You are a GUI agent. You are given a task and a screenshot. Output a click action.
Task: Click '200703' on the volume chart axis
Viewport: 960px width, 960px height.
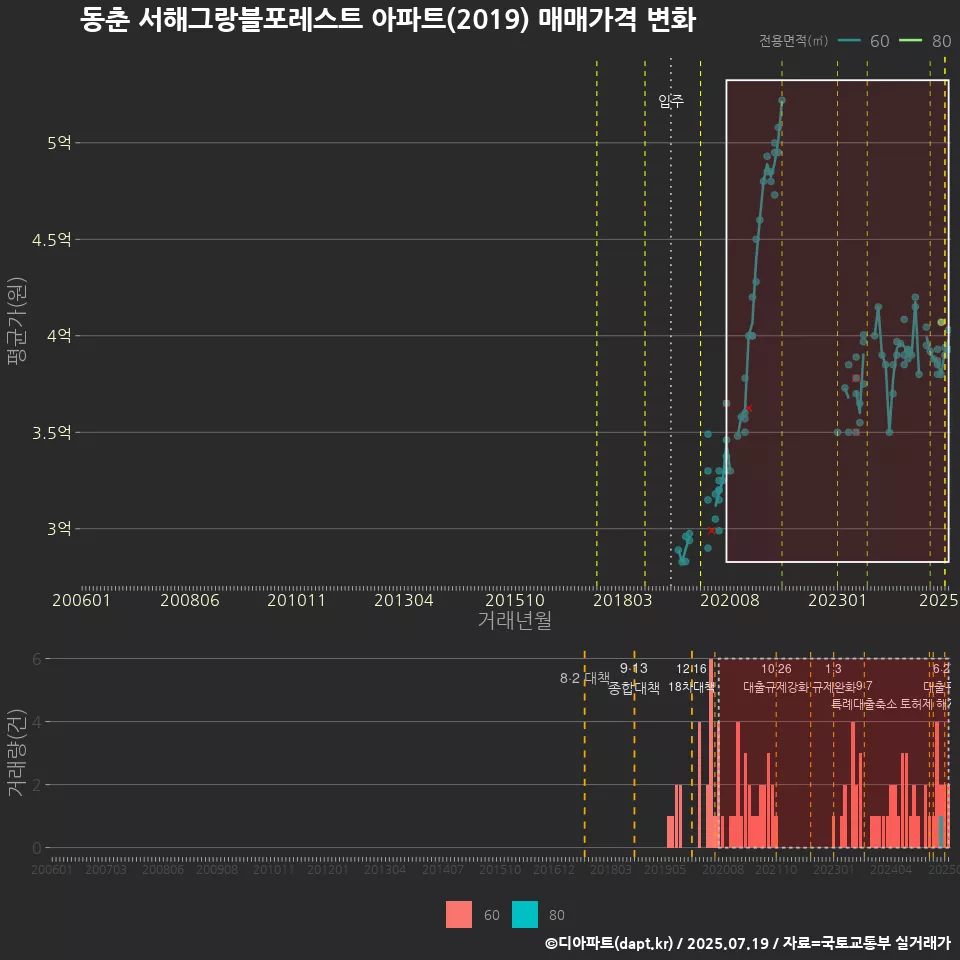click(106, 869)
